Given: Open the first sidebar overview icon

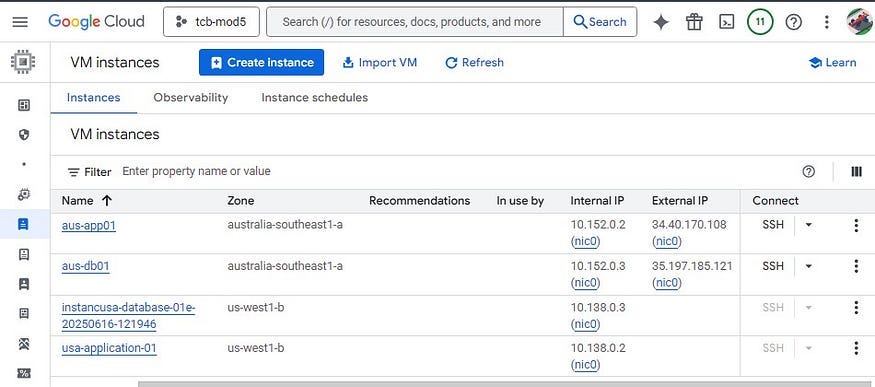Looking at the screenshot, I should (x=23, y=105).
